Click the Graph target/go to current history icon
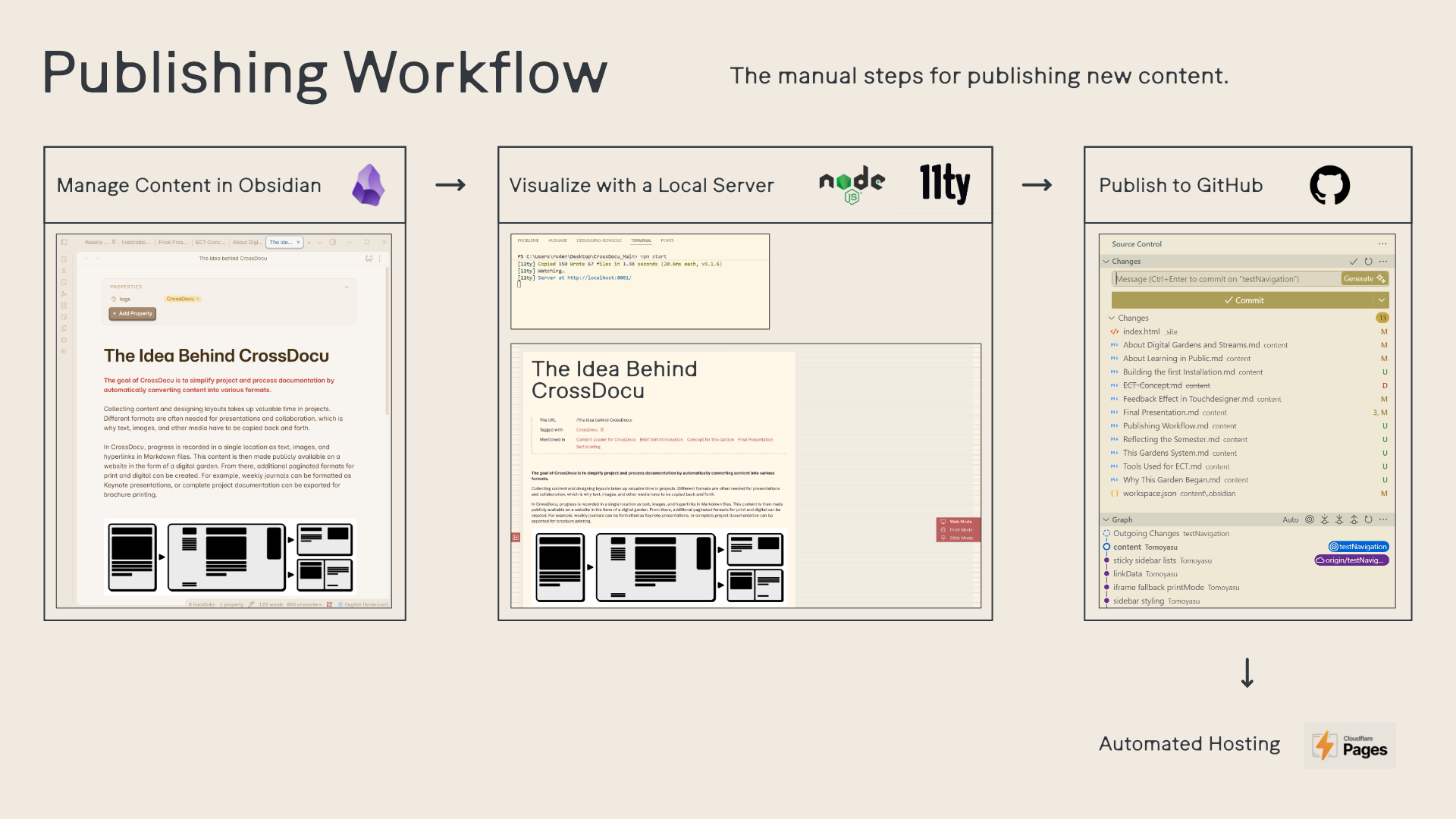1456x819 pixels. (x=1310, y=519)
